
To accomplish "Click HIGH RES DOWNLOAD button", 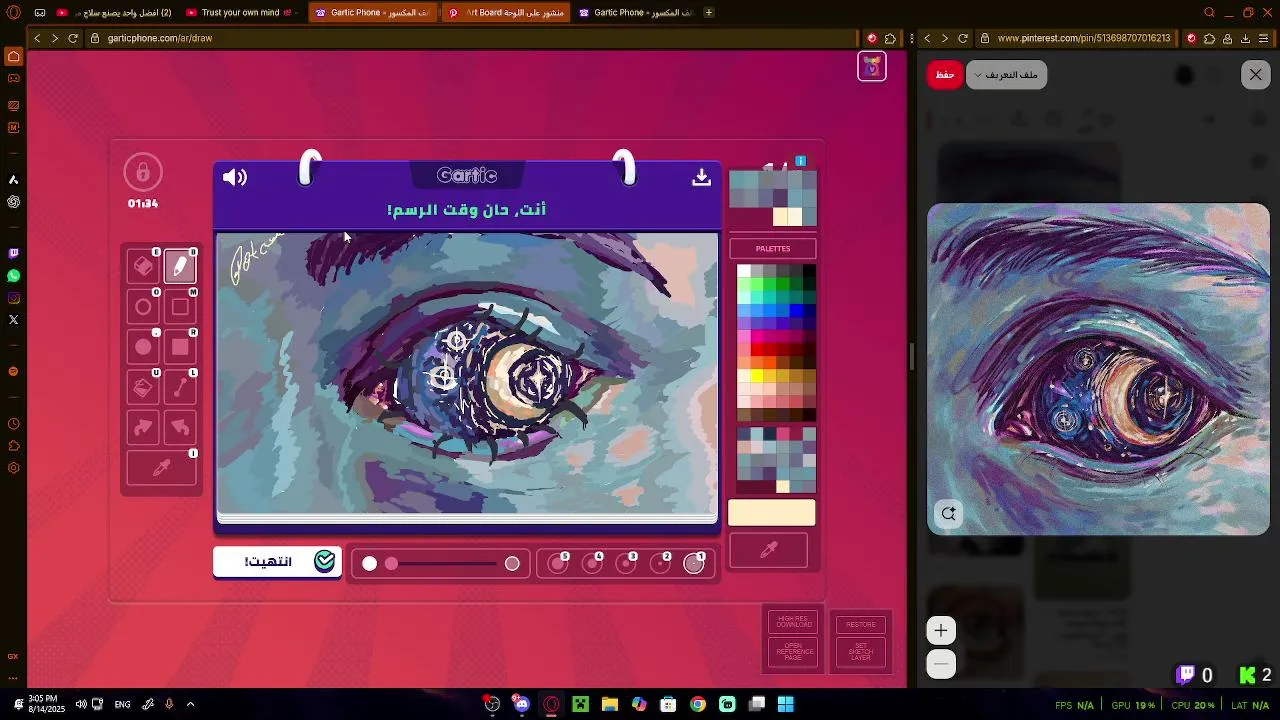I will click(794, 622).
